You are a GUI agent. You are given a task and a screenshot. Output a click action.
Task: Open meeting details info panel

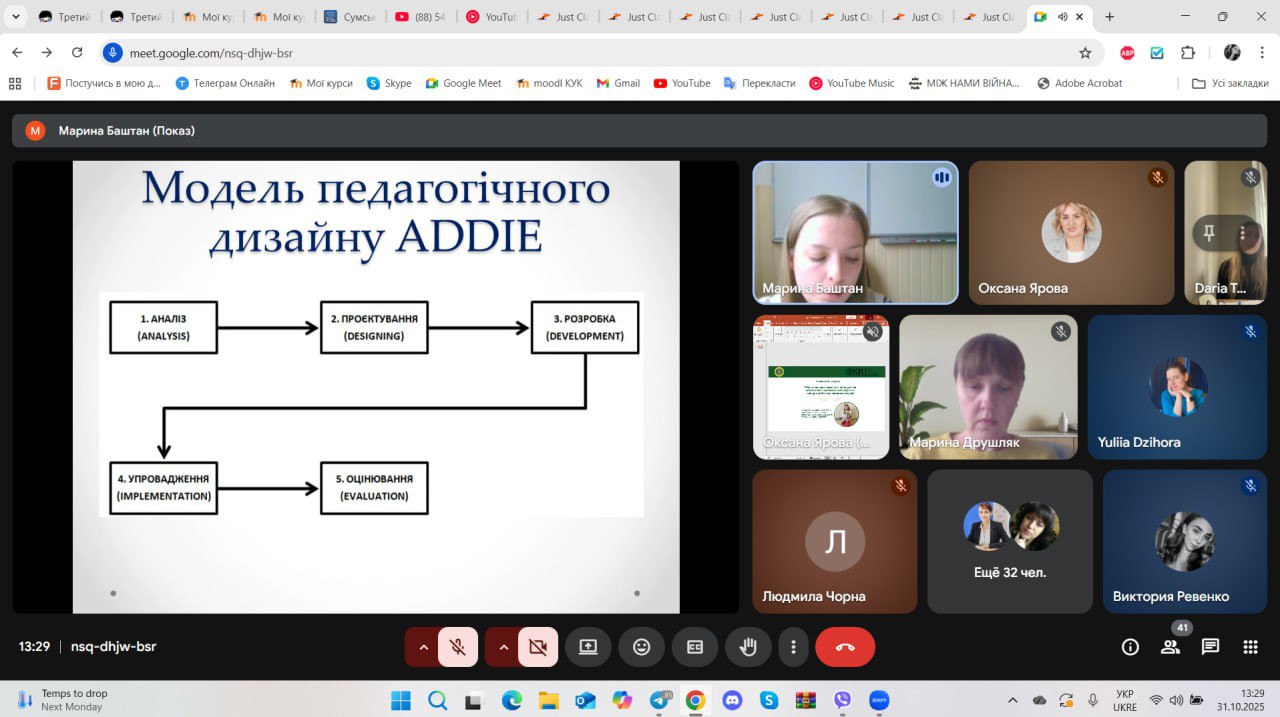coord(1130,647)
